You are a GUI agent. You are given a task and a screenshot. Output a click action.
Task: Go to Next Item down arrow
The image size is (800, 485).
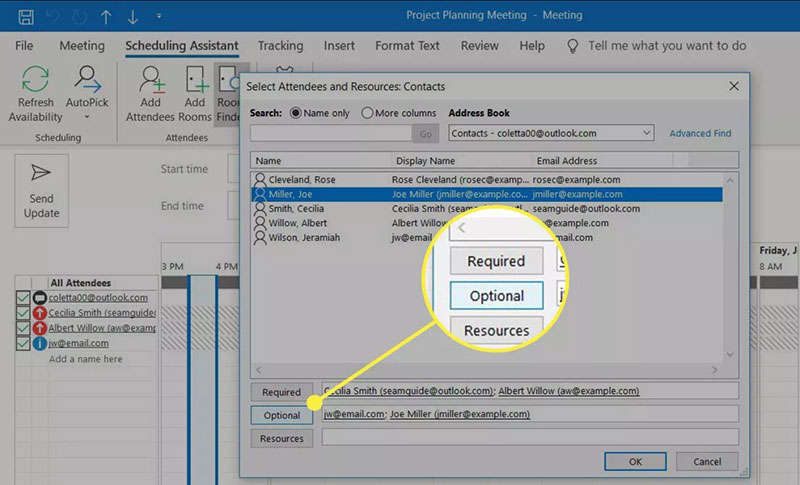(x=133, y=17)
